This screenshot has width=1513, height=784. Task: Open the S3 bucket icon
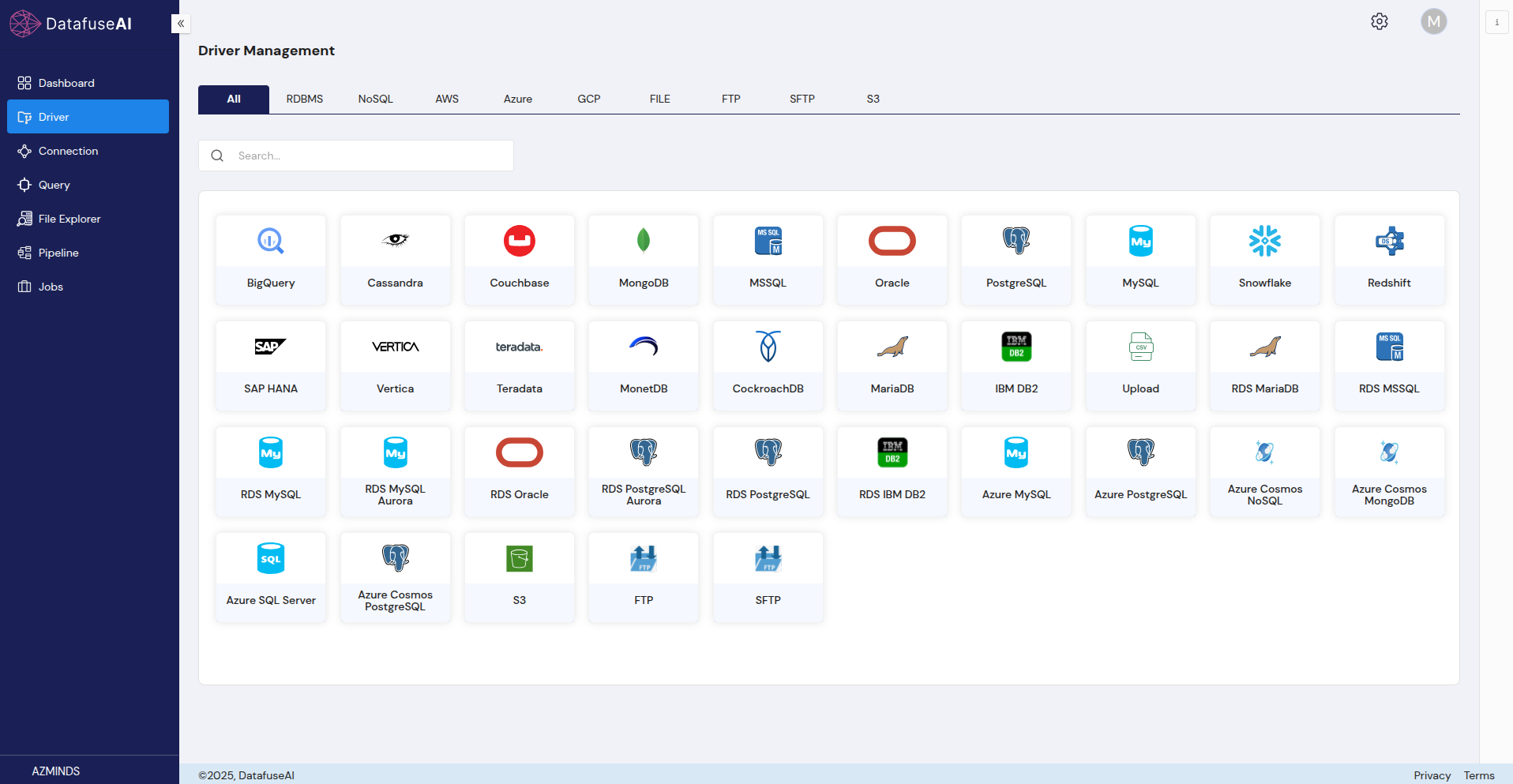click(x=519, y=558)
